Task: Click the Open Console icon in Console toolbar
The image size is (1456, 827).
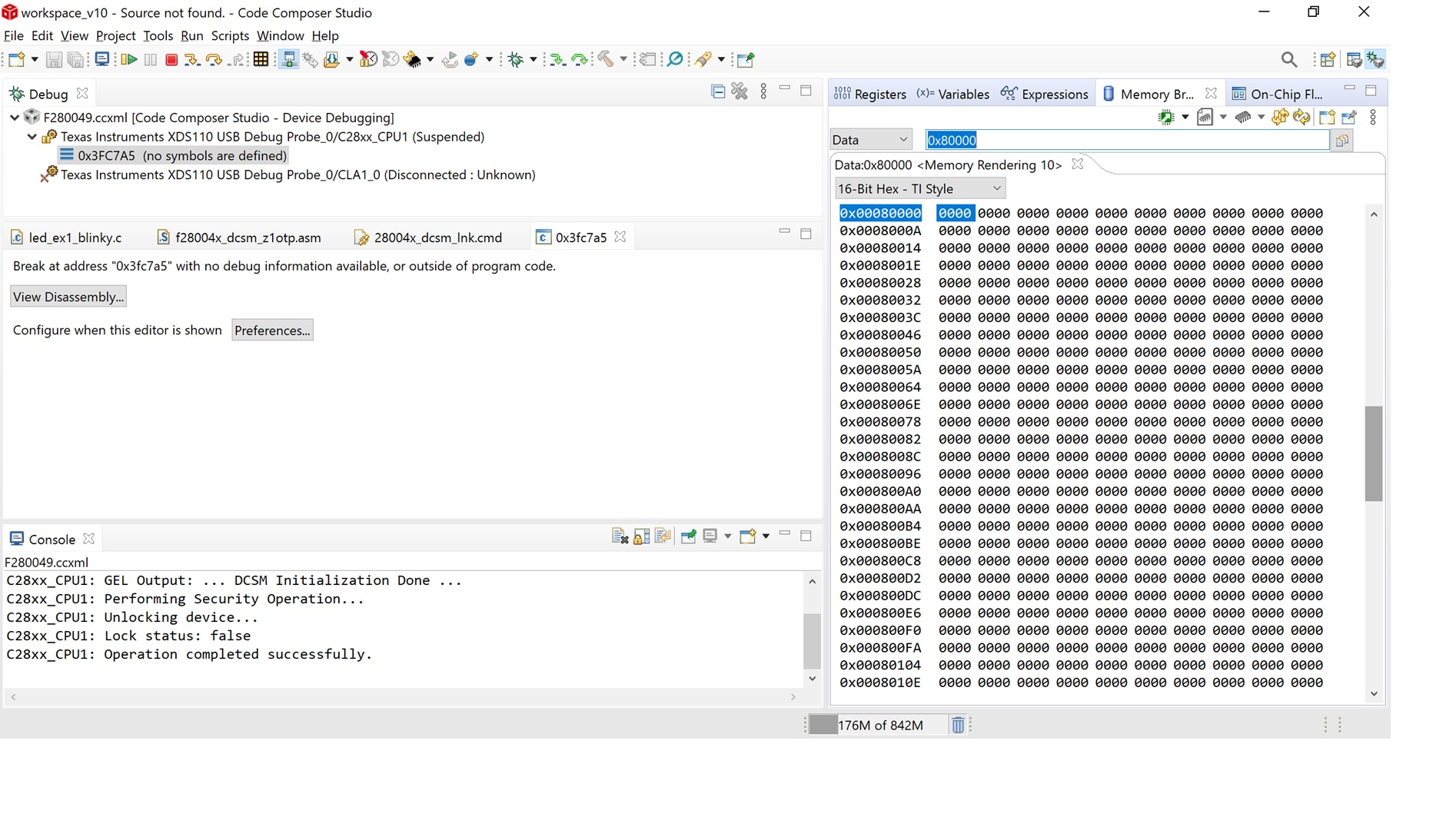Action: coord(747,536)
